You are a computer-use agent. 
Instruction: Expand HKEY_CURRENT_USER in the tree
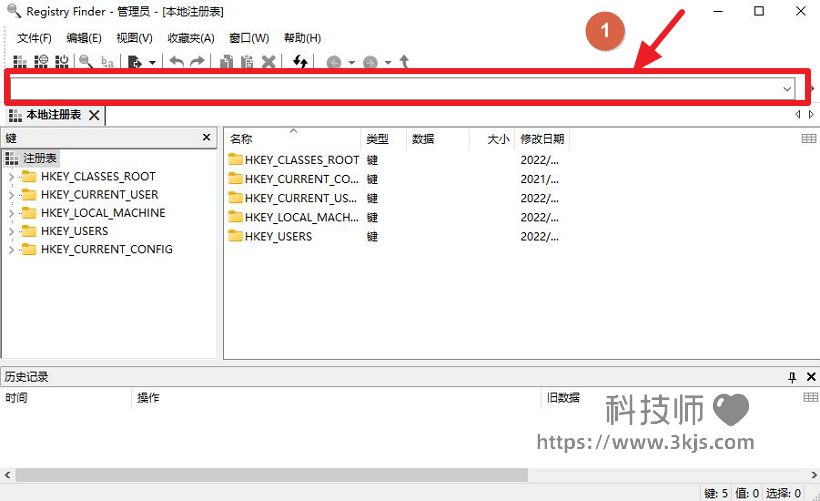point(12,195)
